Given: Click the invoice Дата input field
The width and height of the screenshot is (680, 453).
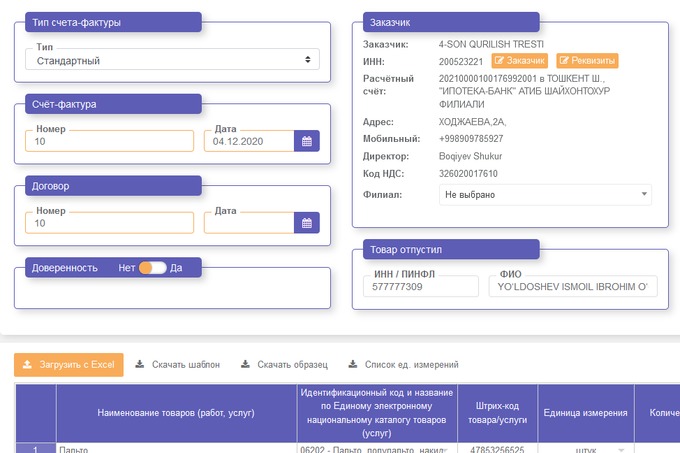Looking at the screenshot, I should point(248,142).
